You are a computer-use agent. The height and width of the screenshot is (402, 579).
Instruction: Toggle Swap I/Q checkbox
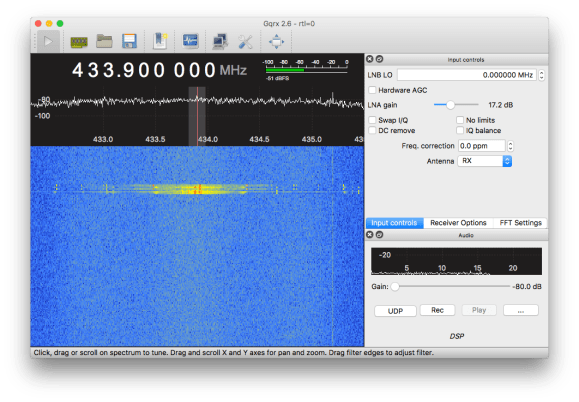pyautogui.click(x=372, y=120)
